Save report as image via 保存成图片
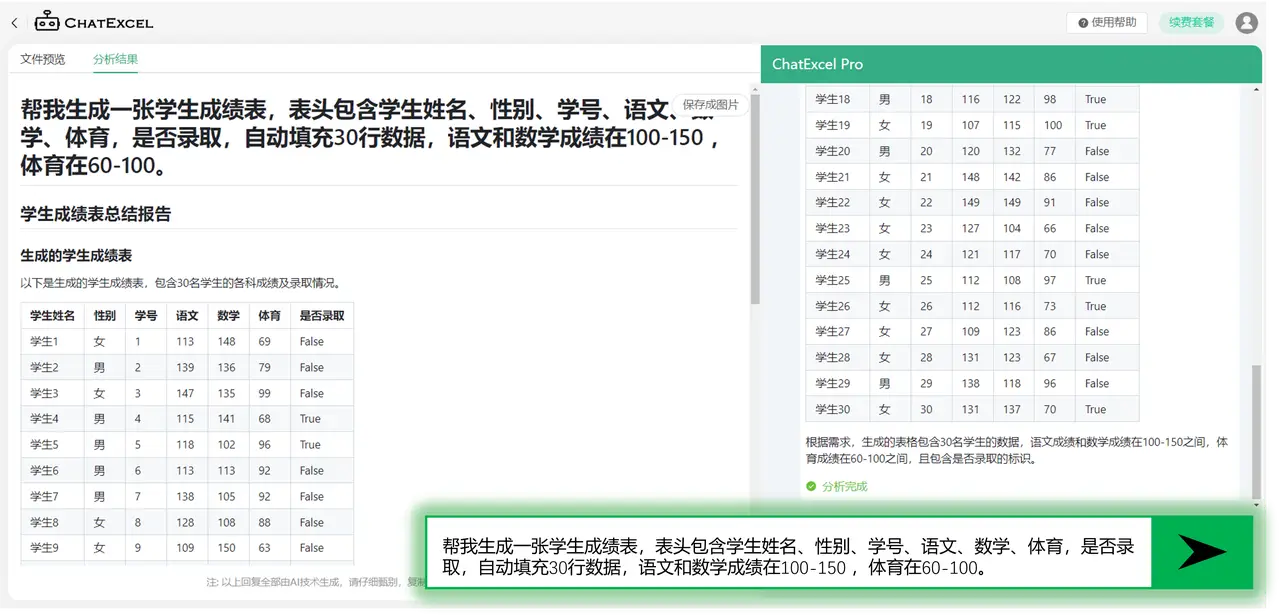1280x616 pixels. [x=710, y=105]
